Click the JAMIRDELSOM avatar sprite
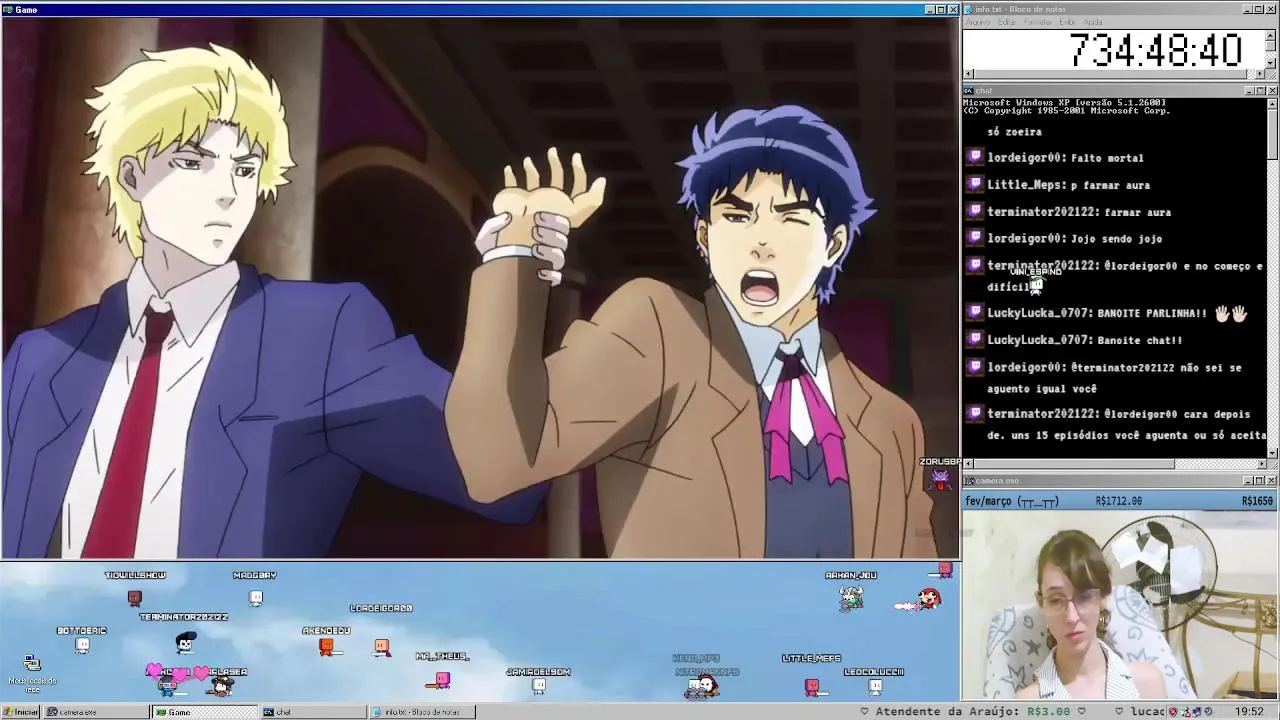Image resolution: width=1280 pixels, height=720 pixels. pyautogui.click(x=539, y=686)
